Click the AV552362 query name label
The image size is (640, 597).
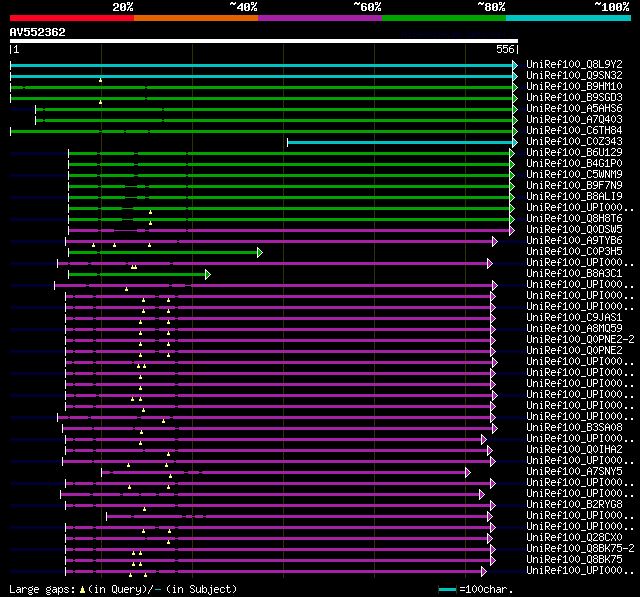(x=38, y=32)
